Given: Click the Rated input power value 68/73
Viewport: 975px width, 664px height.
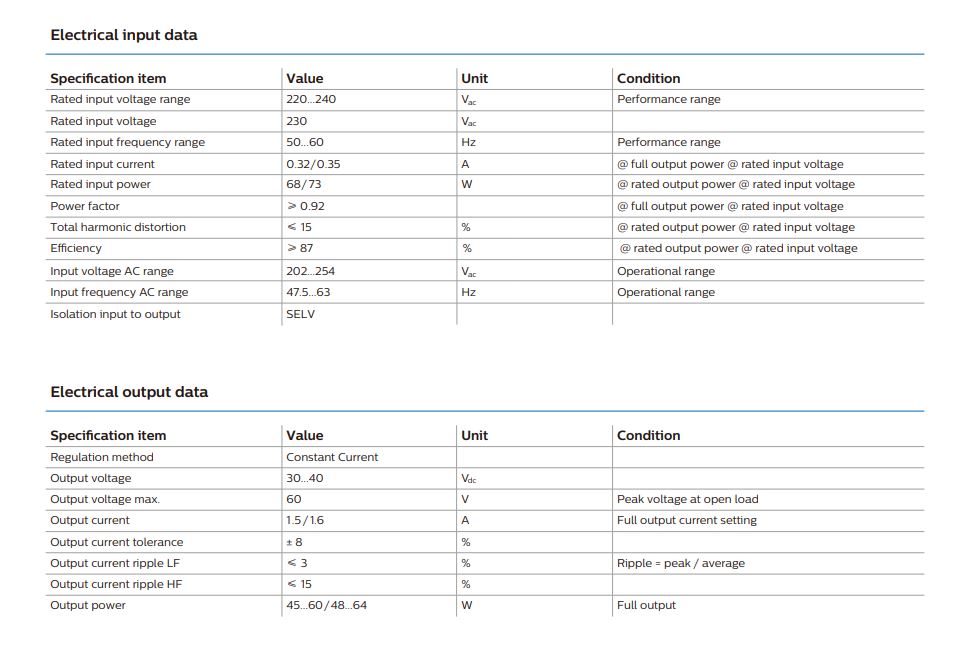Looking at the screenshot, I should point(303,184).
